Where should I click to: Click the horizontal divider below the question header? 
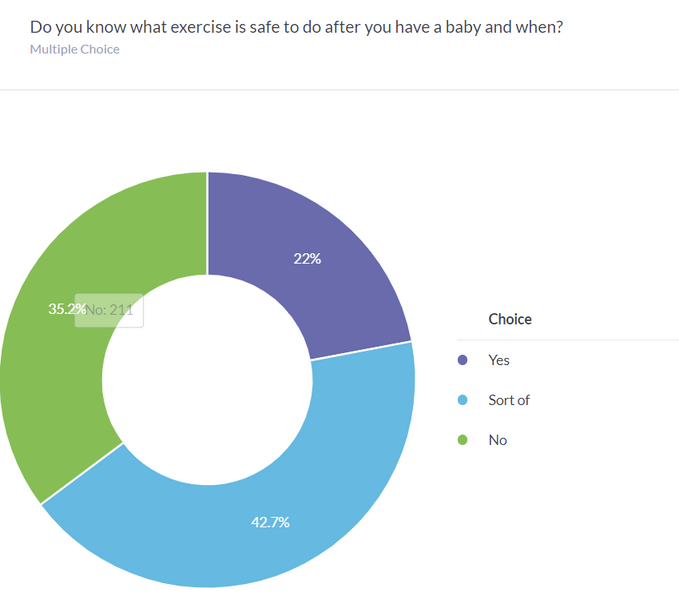pos(339,90)
